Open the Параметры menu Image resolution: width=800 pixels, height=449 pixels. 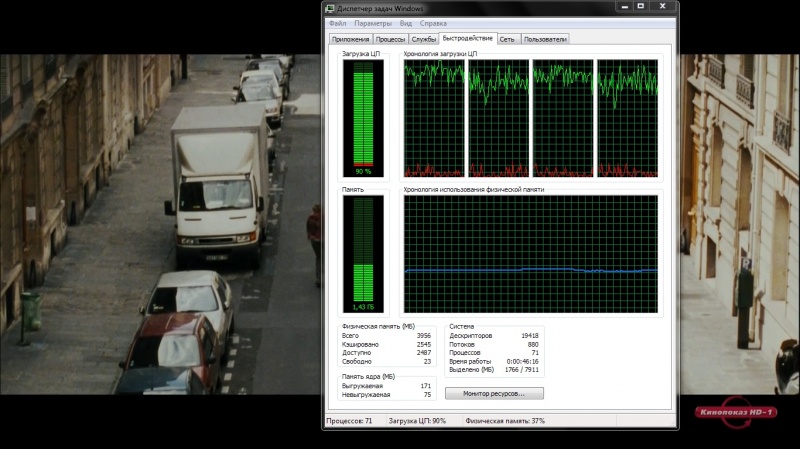[x=373, y=23]
